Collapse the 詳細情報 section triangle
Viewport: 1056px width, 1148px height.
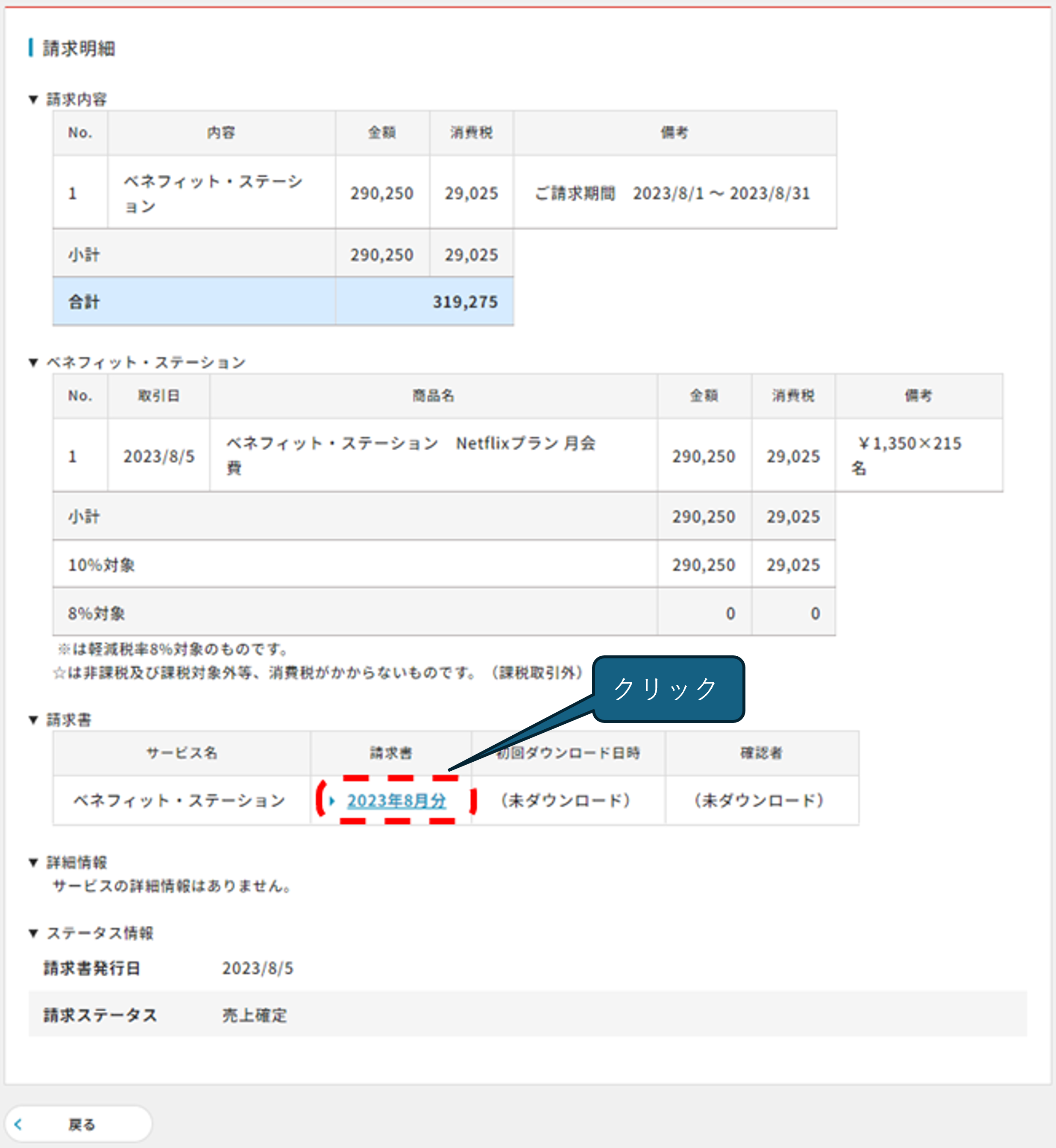[x=33, y=862]
